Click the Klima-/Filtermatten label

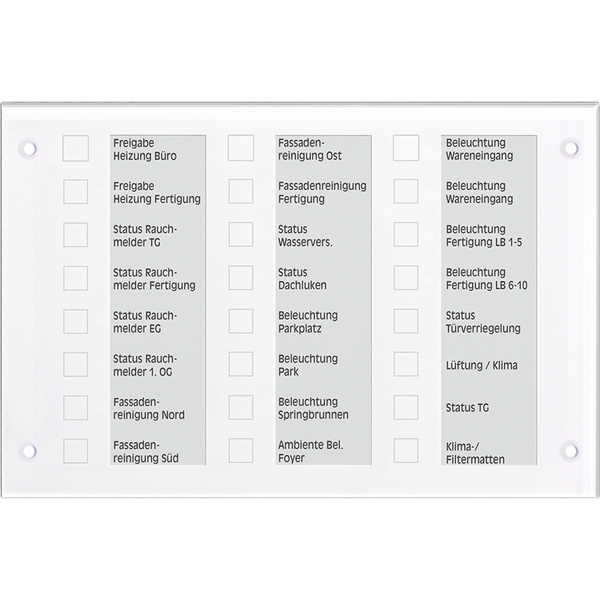pyautogui.click(x=475, y=452)
